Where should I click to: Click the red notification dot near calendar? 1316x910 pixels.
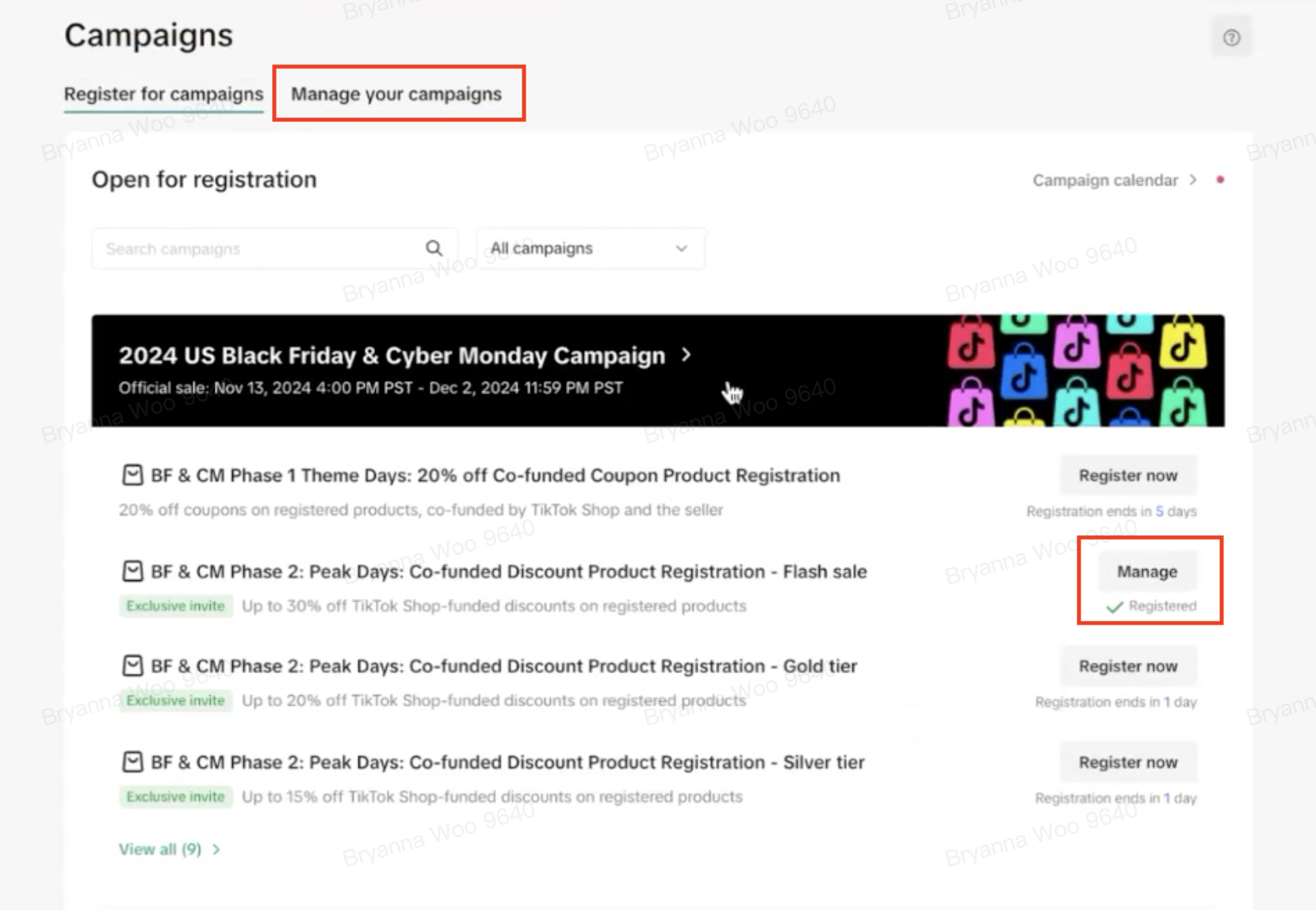pos(1220,180)
